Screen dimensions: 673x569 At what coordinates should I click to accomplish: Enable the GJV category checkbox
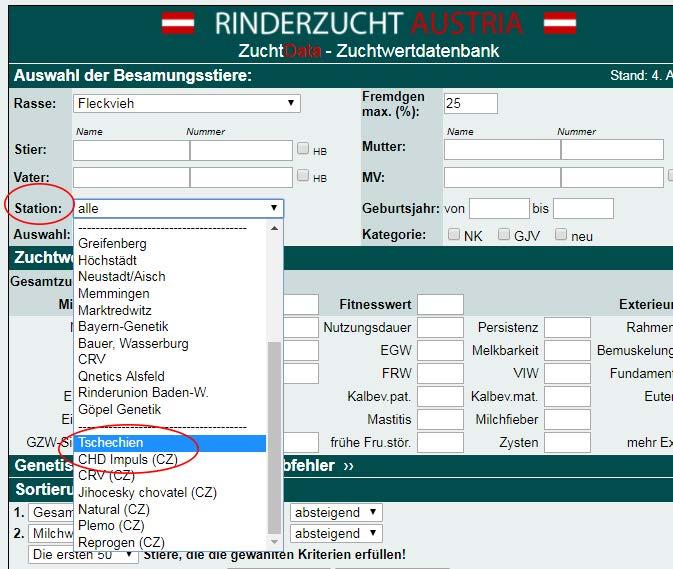(x=504, y=234)
